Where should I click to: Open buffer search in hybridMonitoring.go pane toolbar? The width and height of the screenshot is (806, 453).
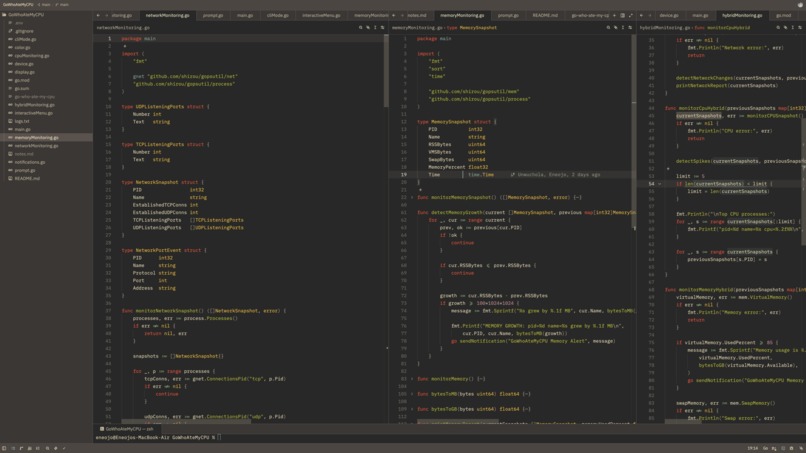click(x=778, y=28)
